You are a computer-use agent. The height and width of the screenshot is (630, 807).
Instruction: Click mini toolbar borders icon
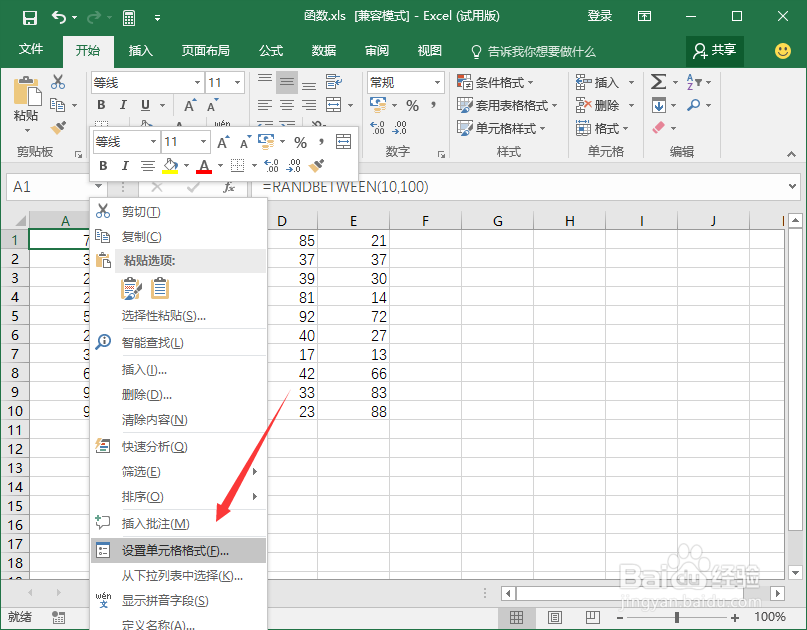point(237,165)
